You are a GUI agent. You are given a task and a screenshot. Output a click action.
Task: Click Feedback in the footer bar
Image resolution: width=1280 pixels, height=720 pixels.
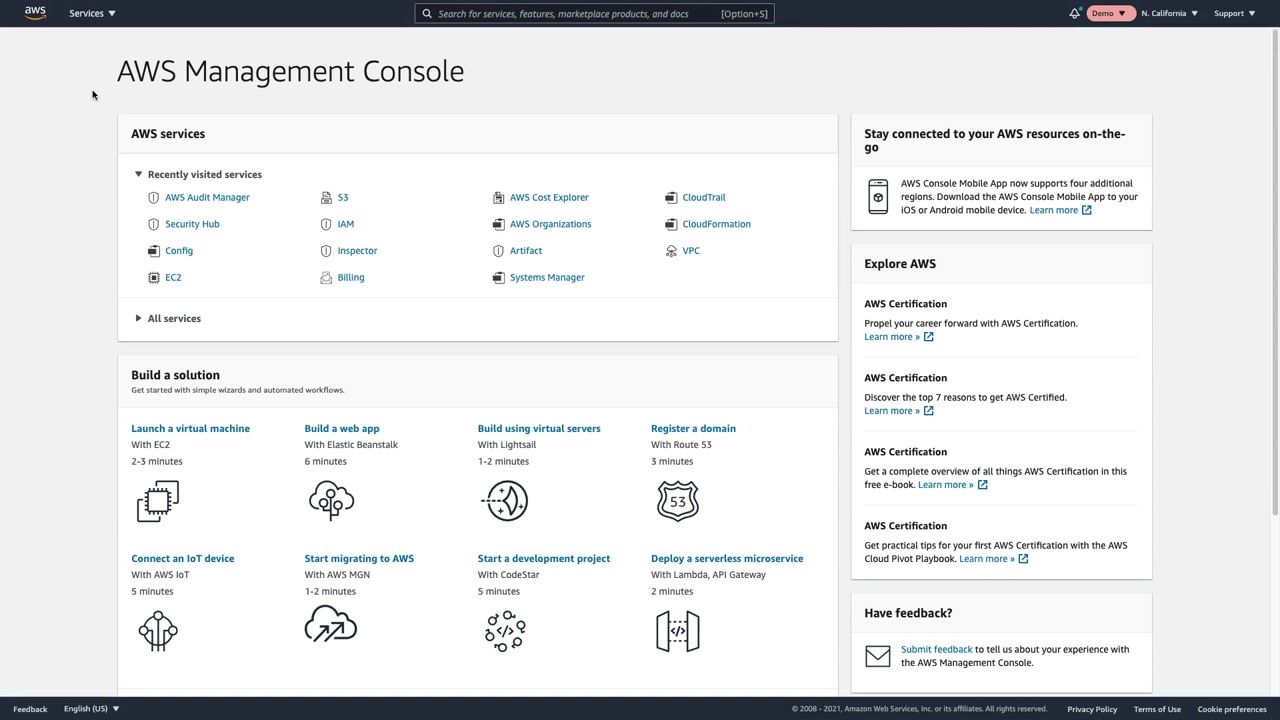(x=30, y=709)
